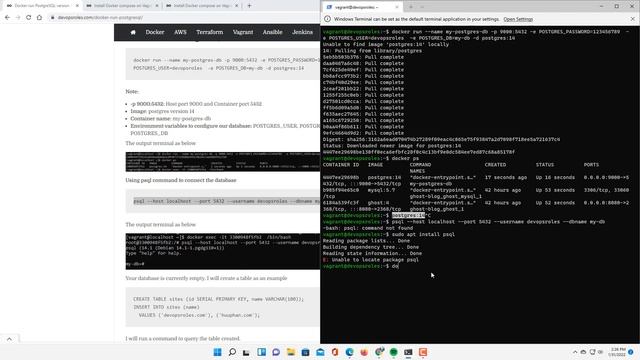640x360 pixels.
Task: Open Microsoft Edge from taskbar
Action: pyautogui.click(x=349, y=352)
